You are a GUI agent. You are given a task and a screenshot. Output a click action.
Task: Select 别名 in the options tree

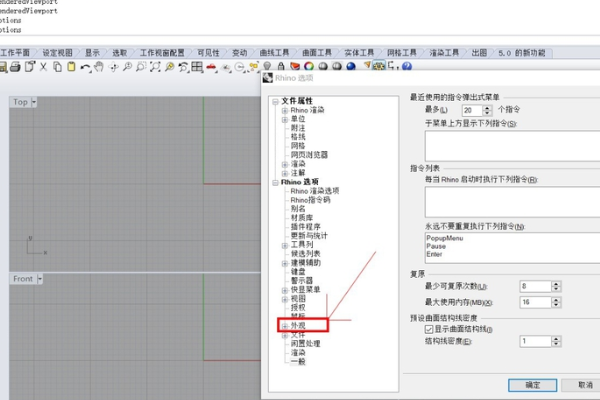point(297,209)
